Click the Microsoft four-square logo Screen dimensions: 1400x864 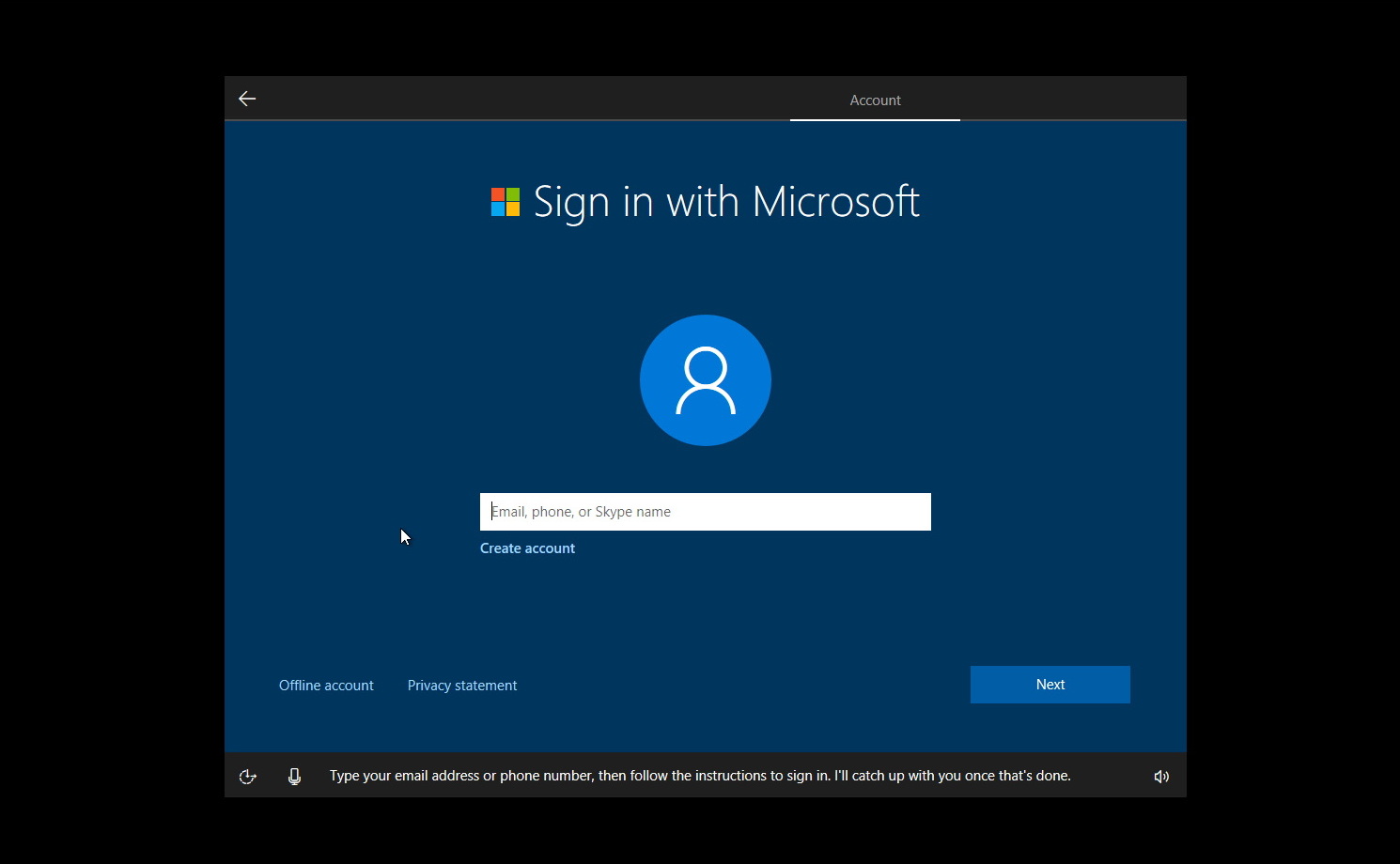tap(505, 201)
